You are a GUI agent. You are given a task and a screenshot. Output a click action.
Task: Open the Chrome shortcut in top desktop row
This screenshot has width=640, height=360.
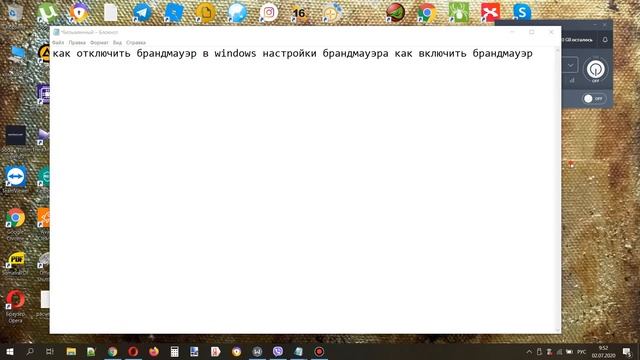(427, 13)
